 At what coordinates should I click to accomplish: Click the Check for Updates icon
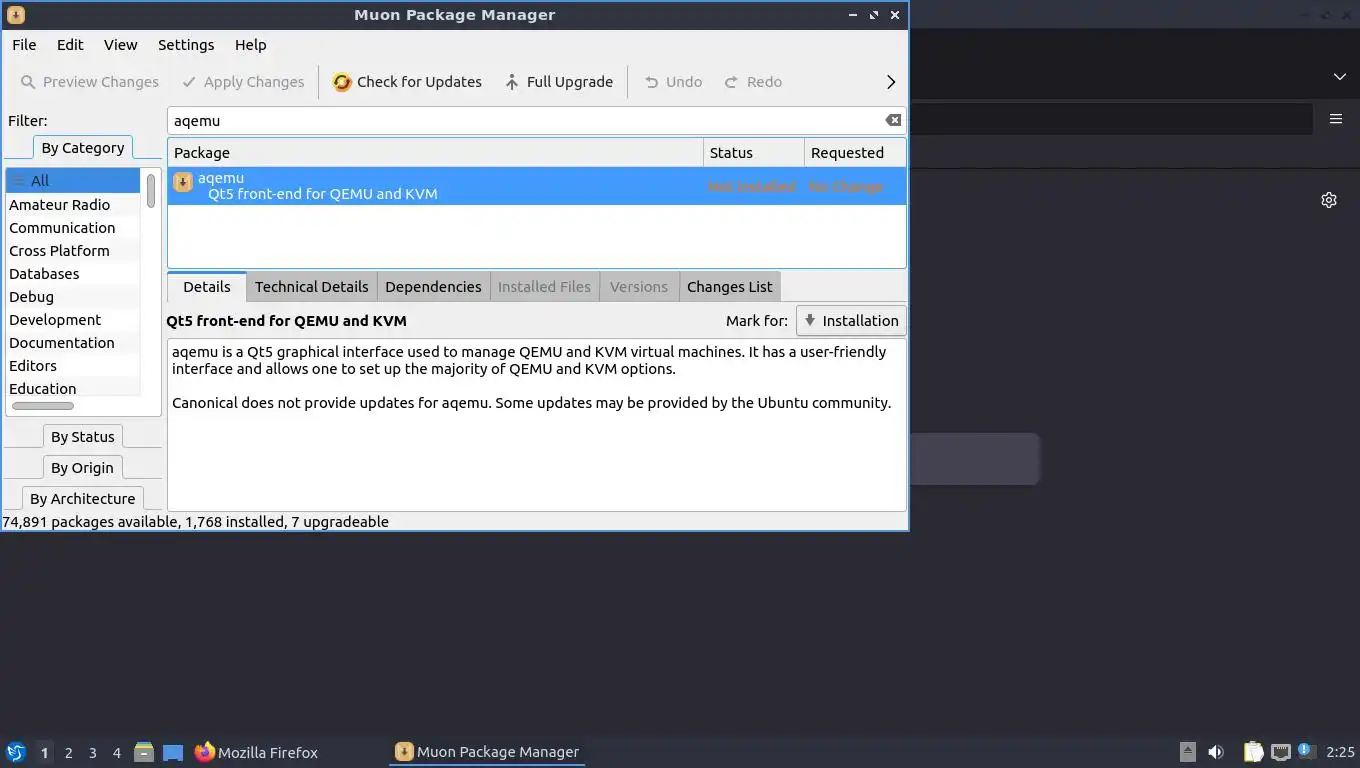tap(342, 82)
